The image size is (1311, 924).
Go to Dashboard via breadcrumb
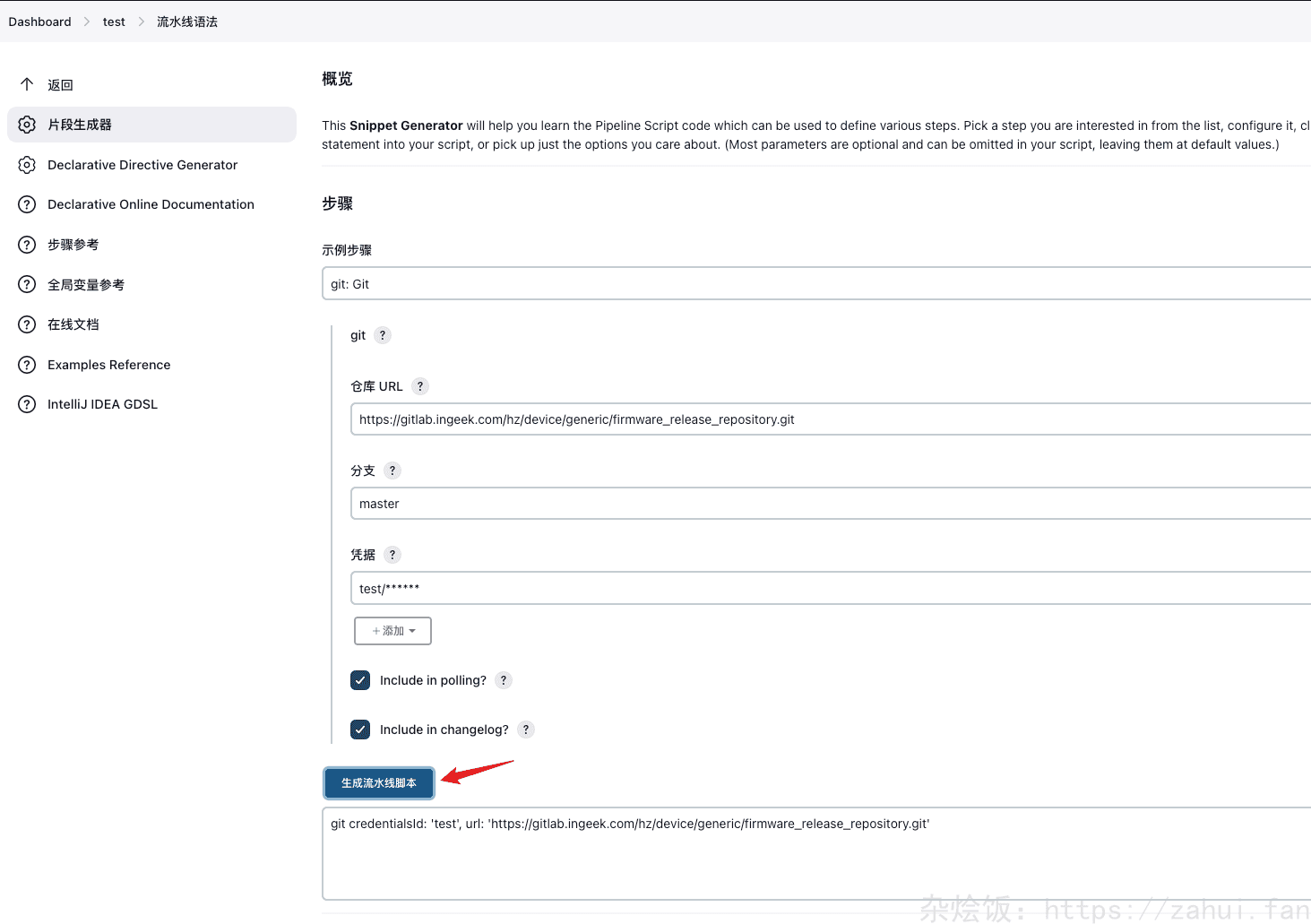[39, 22]
